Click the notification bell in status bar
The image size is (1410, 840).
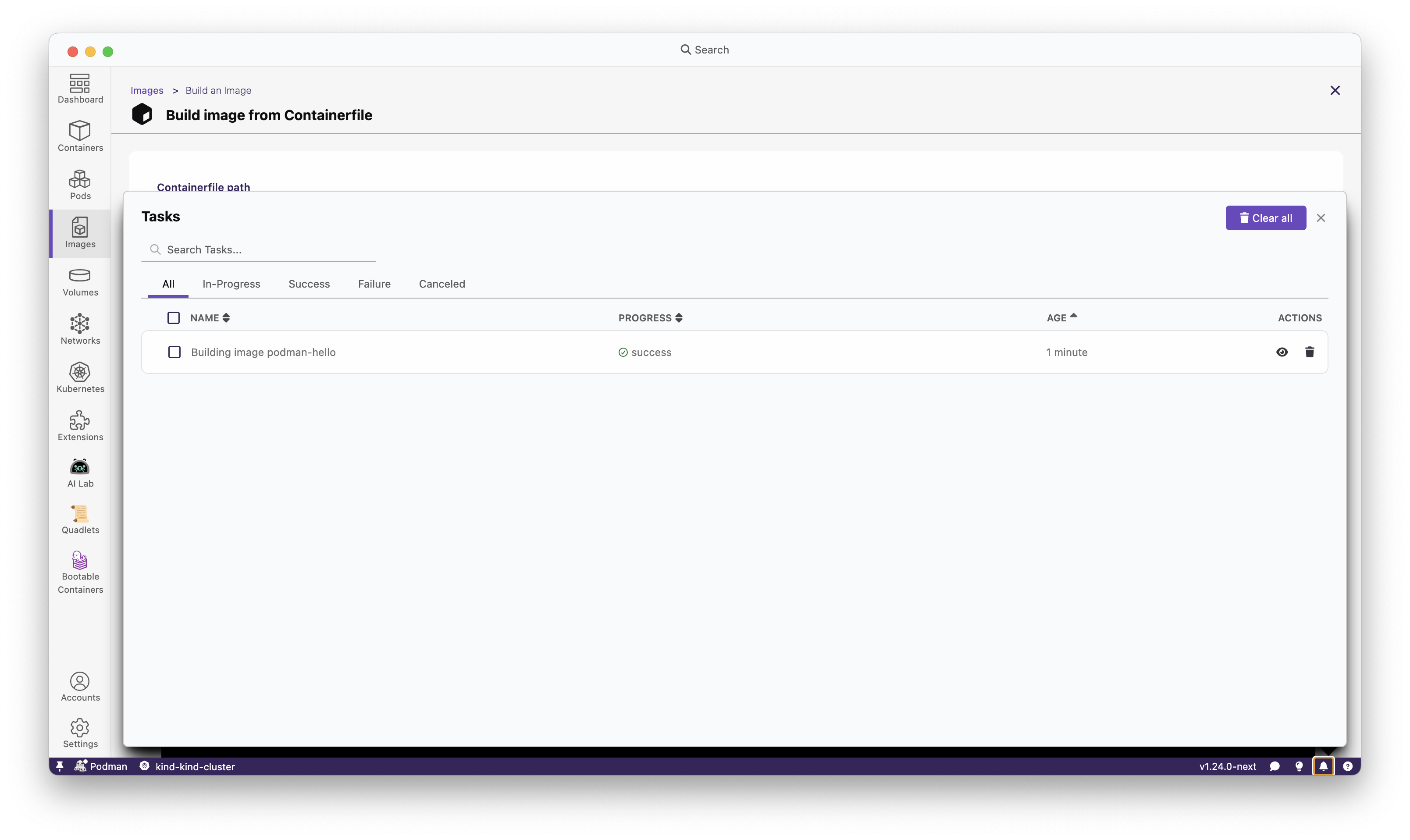(x=1323, y=766)
